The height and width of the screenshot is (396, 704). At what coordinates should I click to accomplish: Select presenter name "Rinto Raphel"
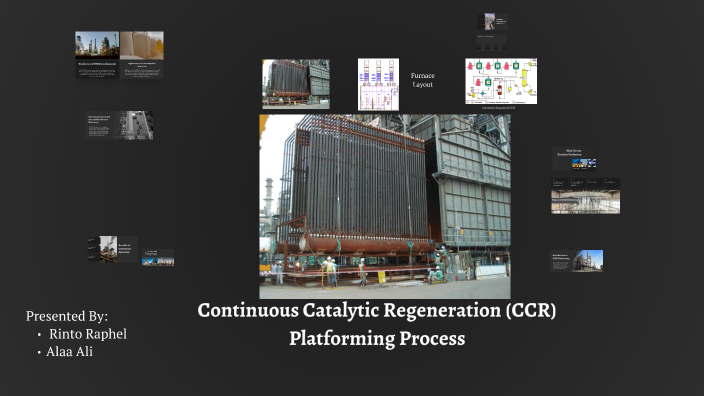[x=88, y=334]
